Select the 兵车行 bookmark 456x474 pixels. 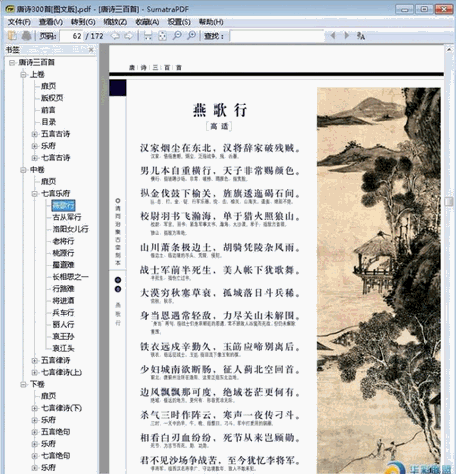click(63, 313)
